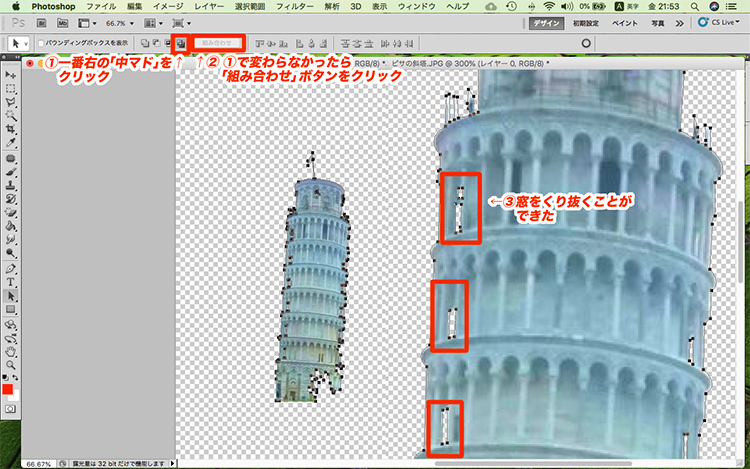Image resolution: width=750 pixels, height=469 pixels.
Task: Select the Eyedropper tool
Action: pos(10,142)
